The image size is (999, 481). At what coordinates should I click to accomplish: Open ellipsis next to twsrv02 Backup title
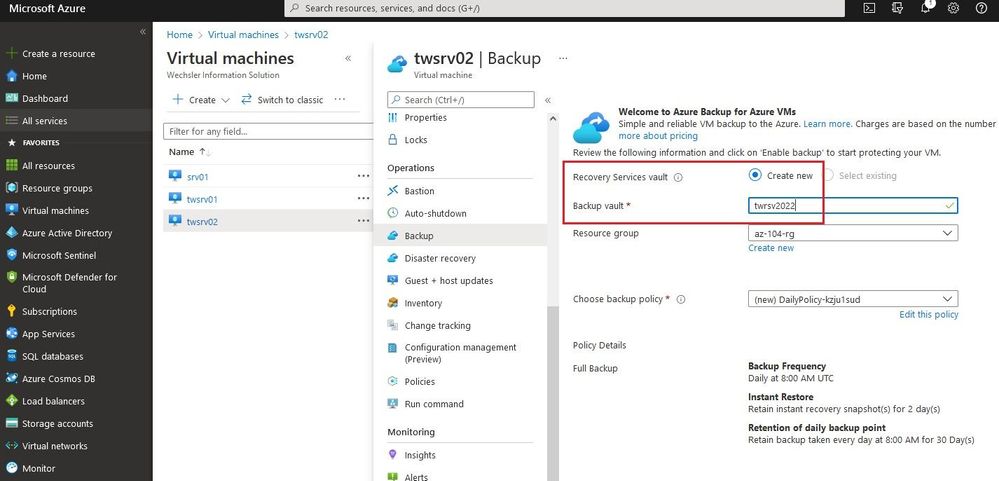(563, 58)
